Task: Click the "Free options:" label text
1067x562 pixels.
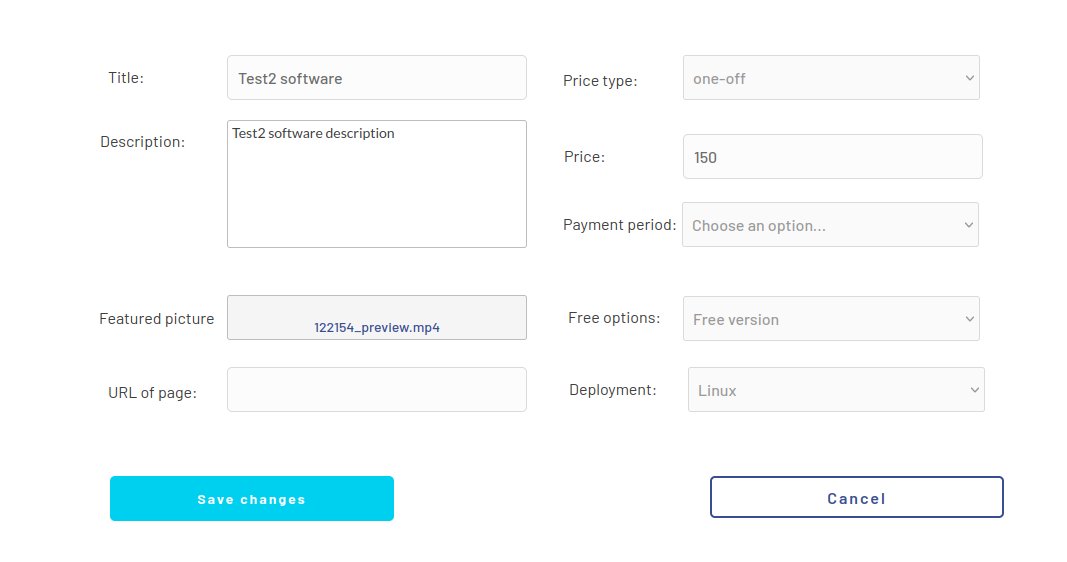Action: pyautogui.click(x=614, y=318)
